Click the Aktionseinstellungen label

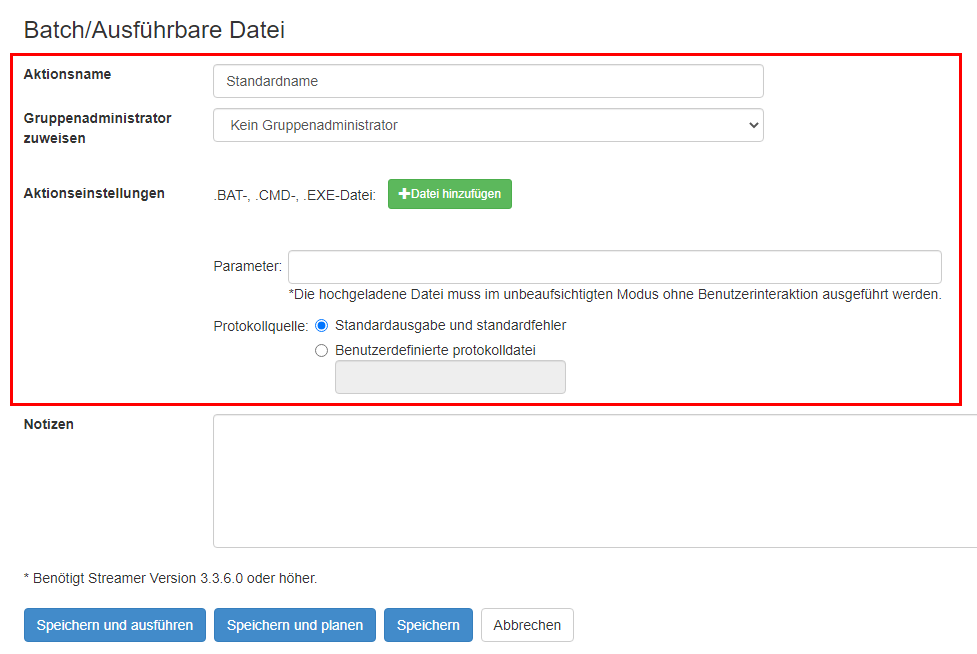pos(94,193)
